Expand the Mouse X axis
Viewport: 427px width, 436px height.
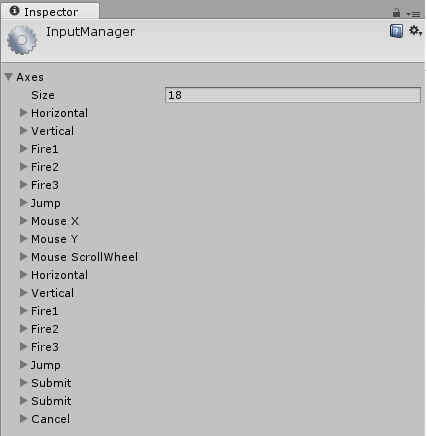[x=23, y=221]
